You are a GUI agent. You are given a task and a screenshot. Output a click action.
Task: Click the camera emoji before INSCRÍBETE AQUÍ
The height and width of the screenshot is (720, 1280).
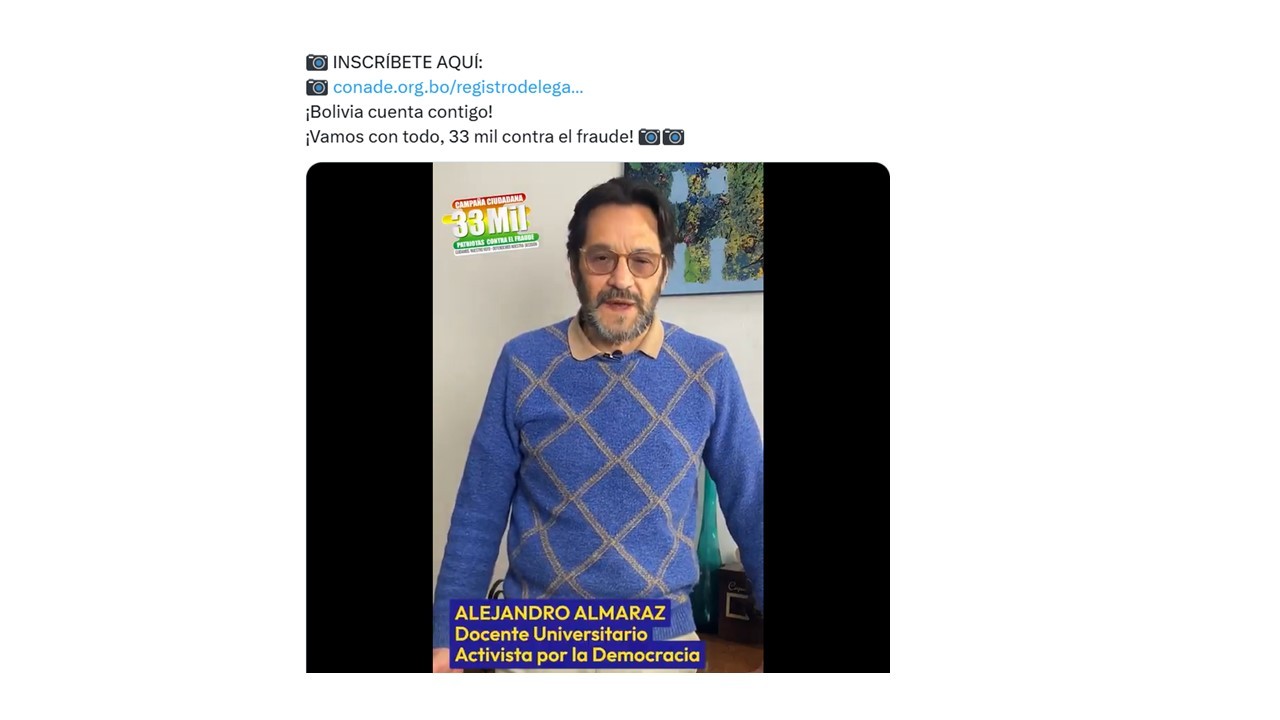[317, 62]
